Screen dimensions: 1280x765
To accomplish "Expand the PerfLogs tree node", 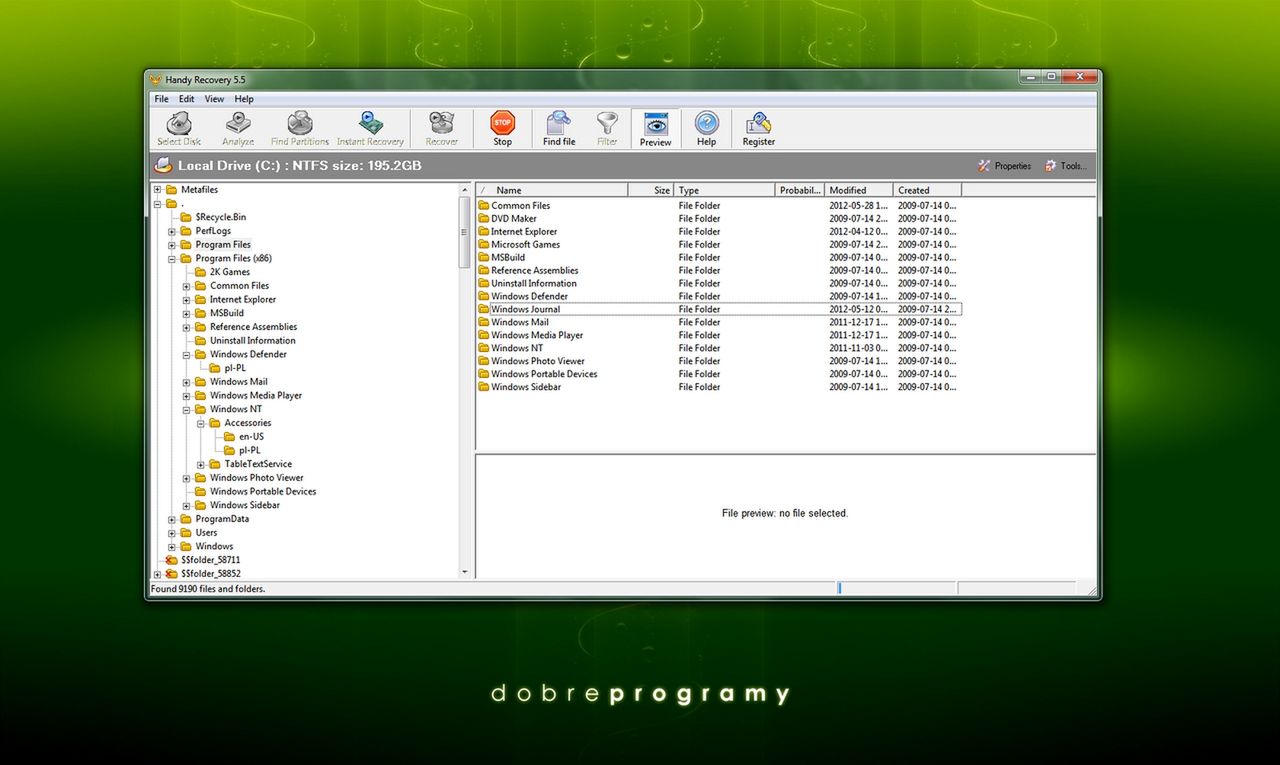I will coord(172,231).
